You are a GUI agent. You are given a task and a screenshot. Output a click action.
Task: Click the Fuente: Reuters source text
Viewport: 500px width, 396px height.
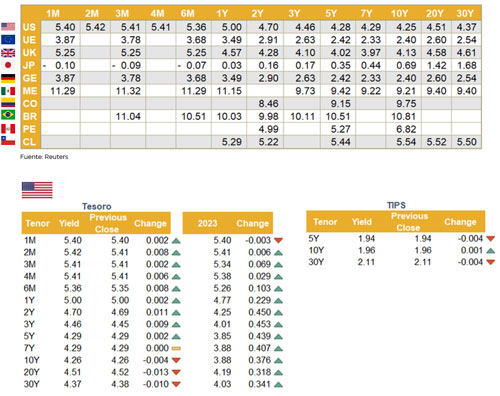point(44,157)
